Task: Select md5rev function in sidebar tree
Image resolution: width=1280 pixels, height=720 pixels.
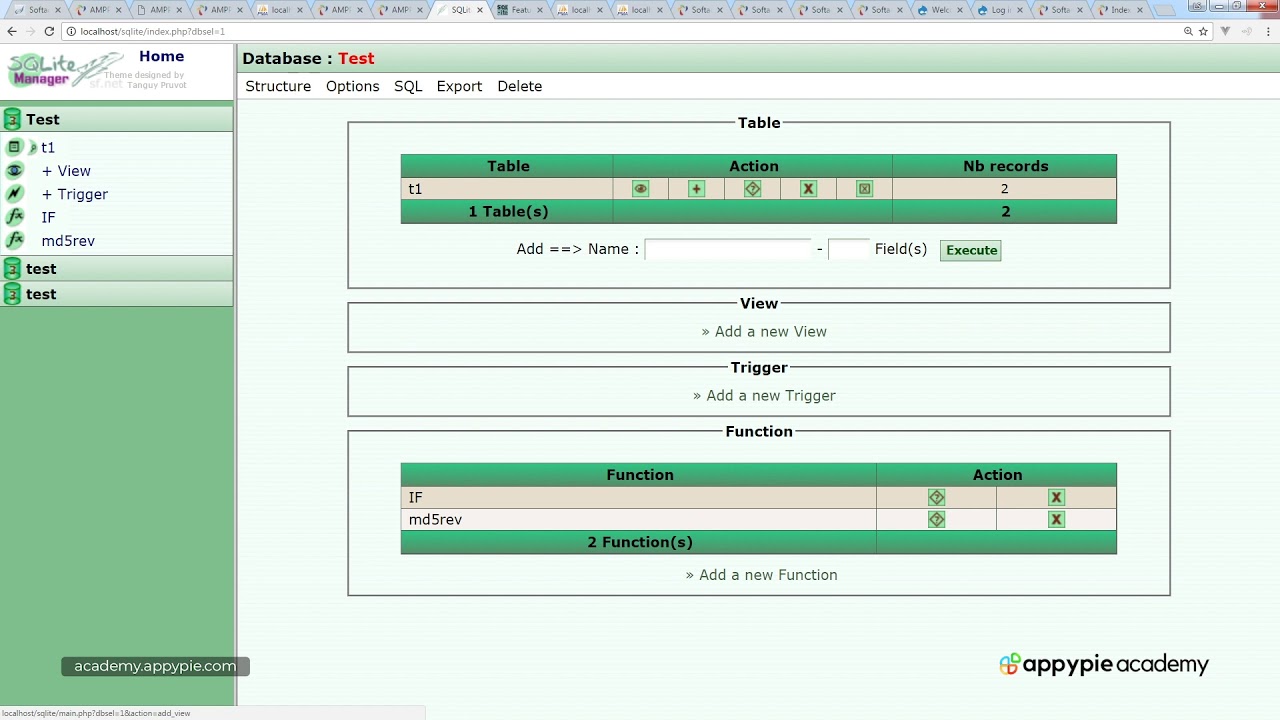Action: pos(68,241)
